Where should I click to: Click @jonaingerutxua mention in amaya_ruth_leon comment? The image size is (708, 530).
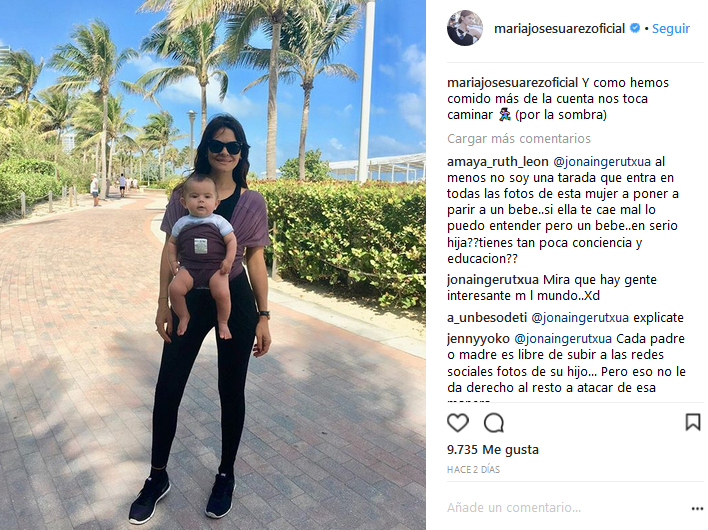click(602, 162)
